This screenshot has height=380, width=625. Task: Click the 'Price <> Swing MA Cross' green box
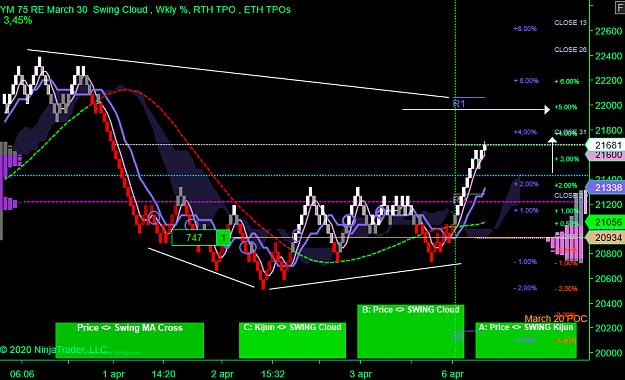tap(130, 340)
